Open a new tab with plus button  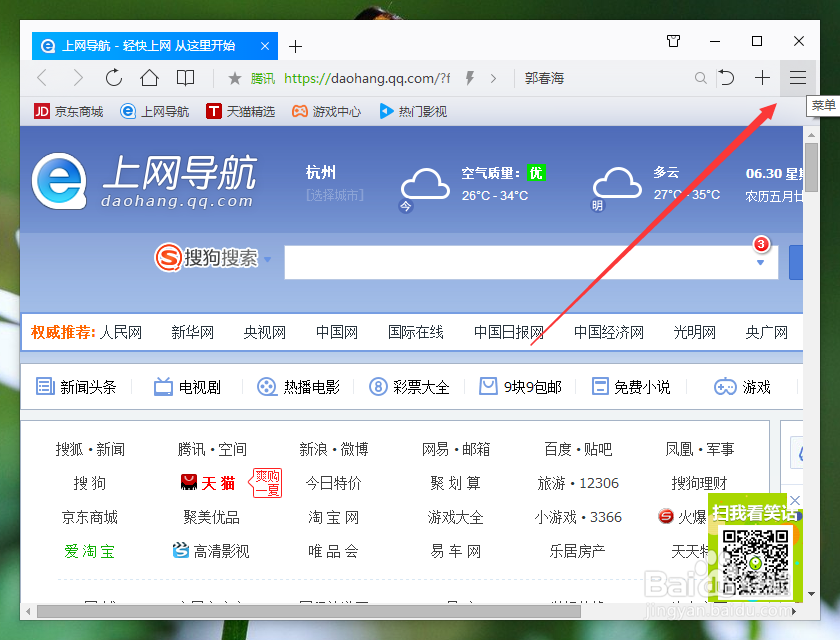295,47
